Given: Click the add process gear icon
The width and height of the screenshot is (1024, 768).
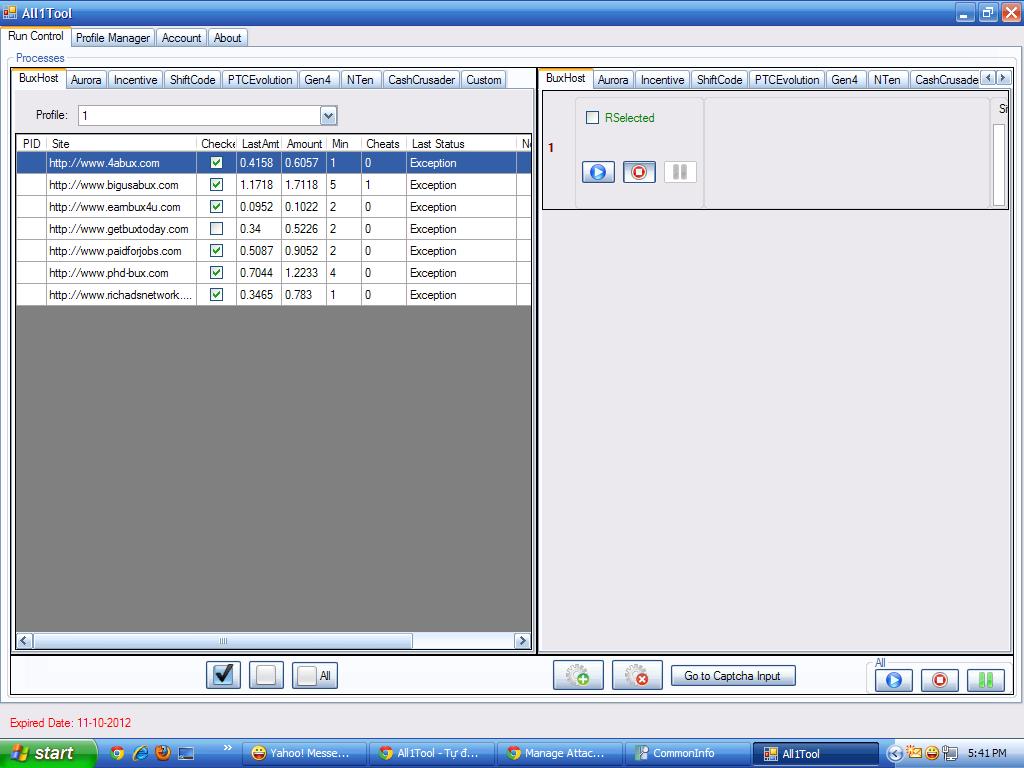Looking at the screenshot, I should tap(578, 675).
